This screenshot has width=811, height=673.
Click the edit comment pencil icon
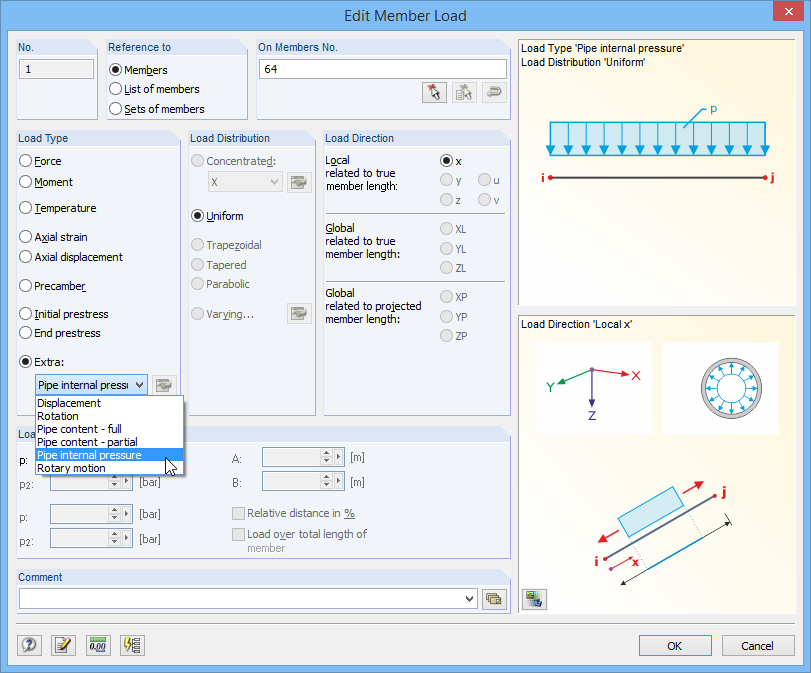click(63, 645)
